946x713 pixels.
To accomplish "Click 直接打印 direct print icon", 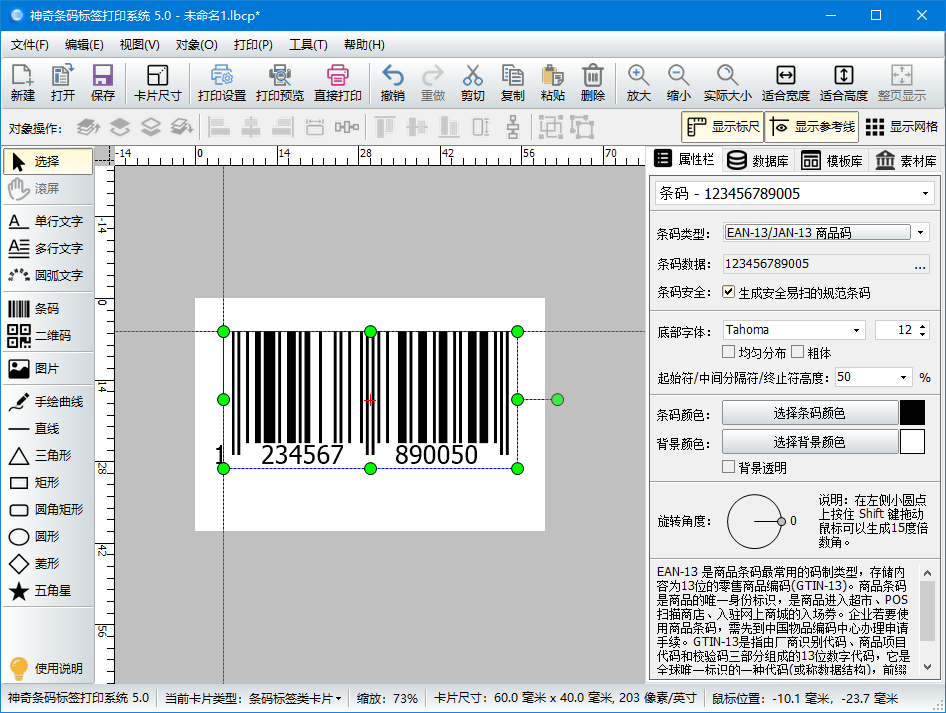I will click(x=338, y=83).
